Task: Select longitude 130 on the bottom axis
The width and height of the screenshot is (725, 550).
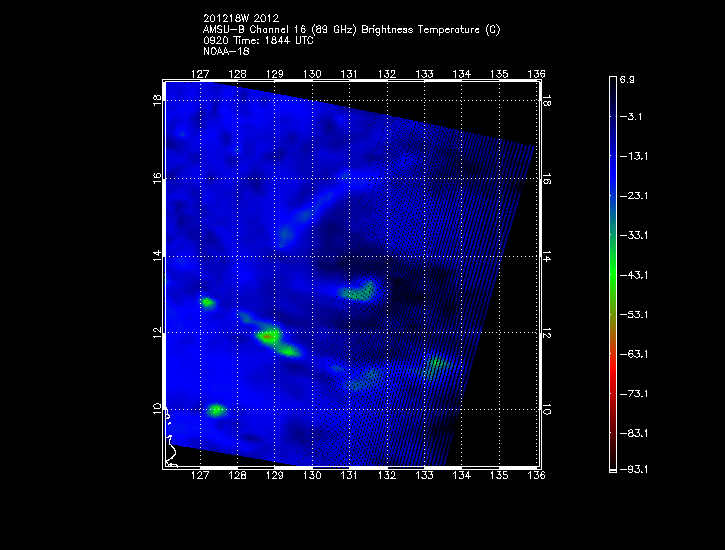Action: click(x=312, y=475)
